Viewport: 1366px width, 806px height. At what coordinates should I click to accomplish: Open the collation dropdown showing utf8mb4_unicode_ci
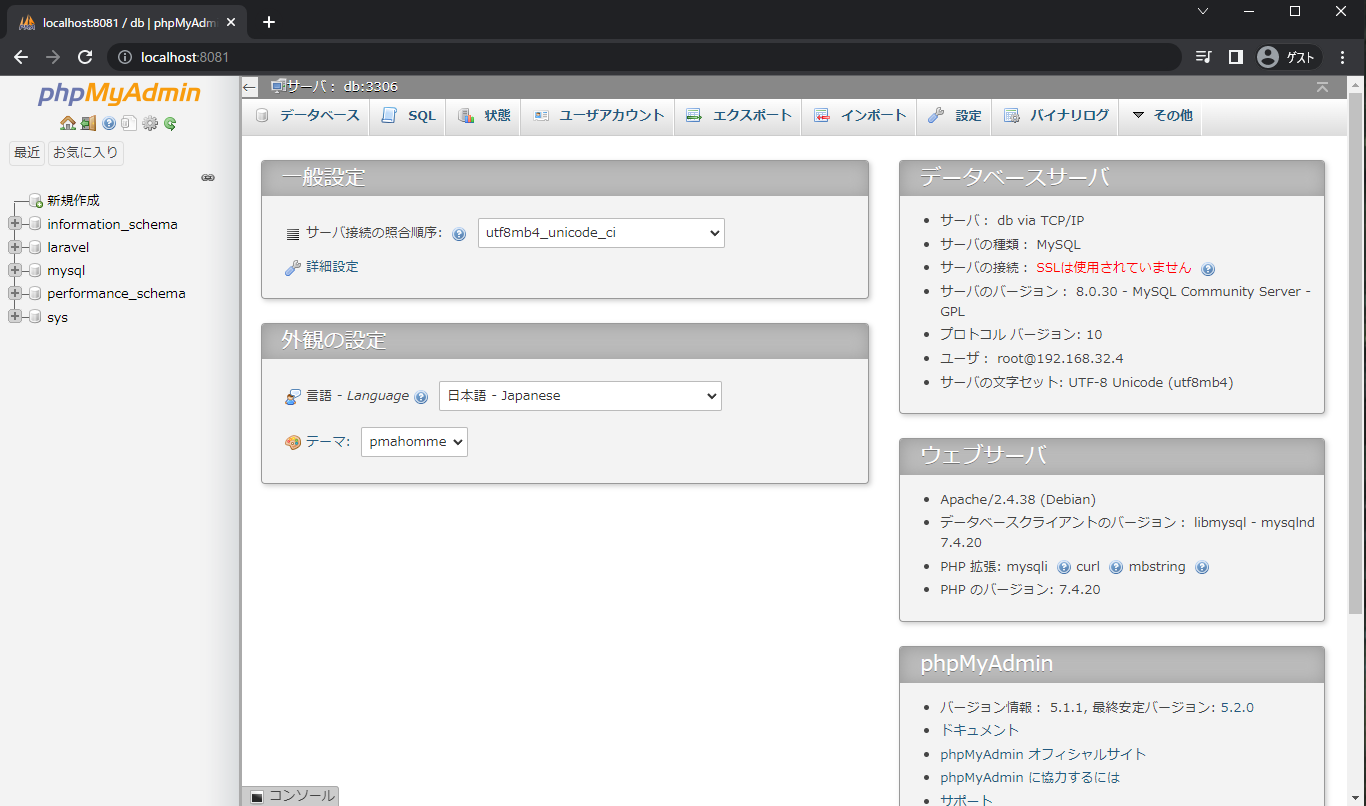pyautogui.click(x=601, y=233)
